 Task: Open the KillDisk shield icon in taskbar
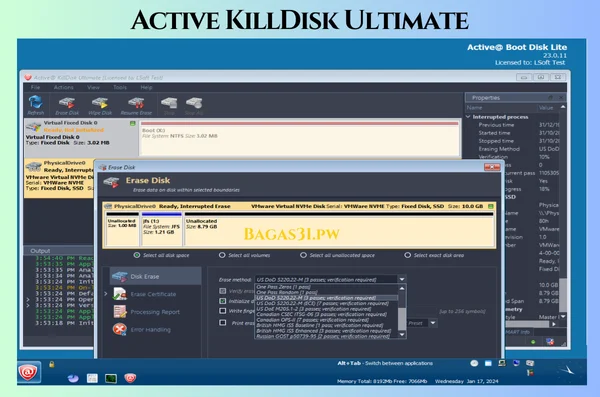click(x=130, y=378)
